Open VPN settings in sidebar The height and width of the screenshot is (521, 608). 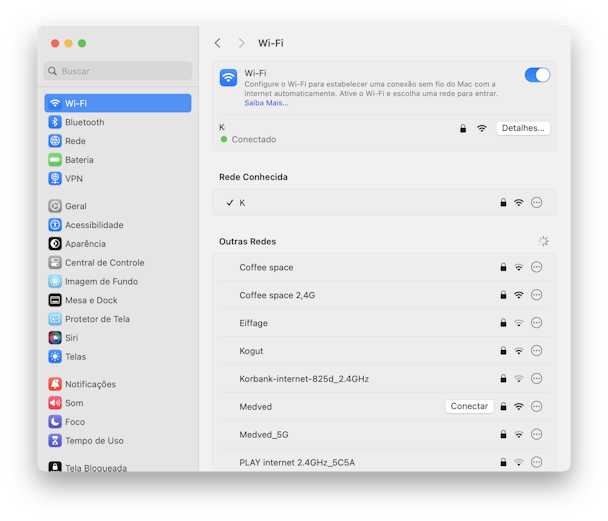pyautogui.click(x=118, y=179)
